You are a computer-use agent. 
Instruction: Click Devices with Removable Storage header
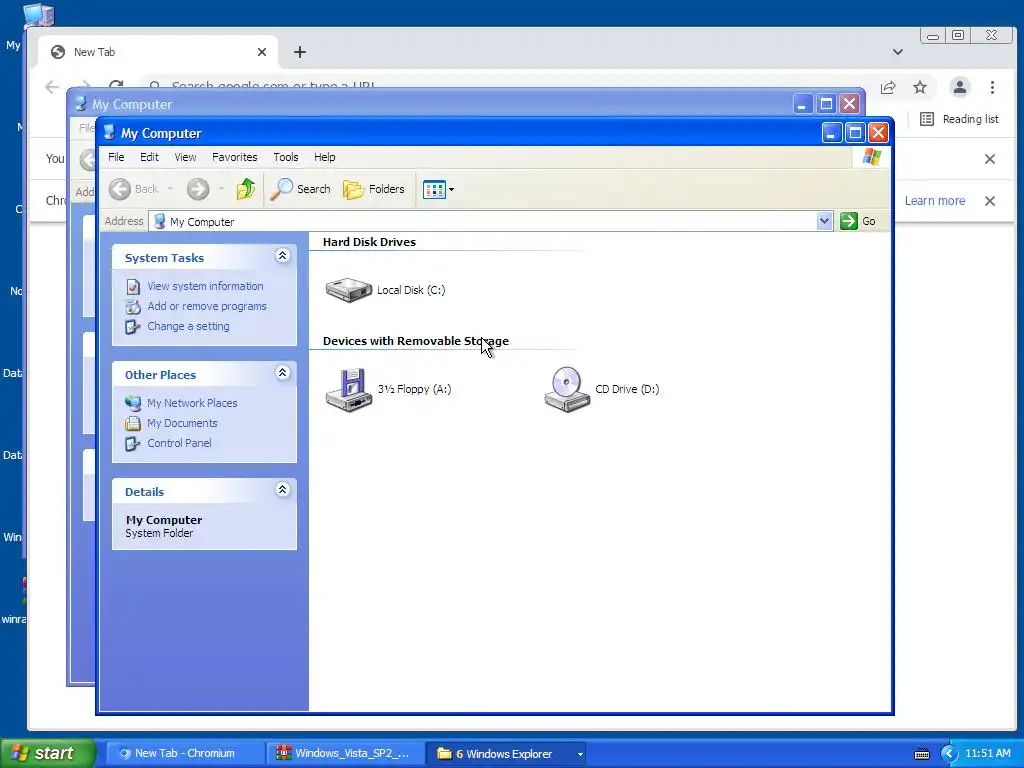tap(415, 341)
